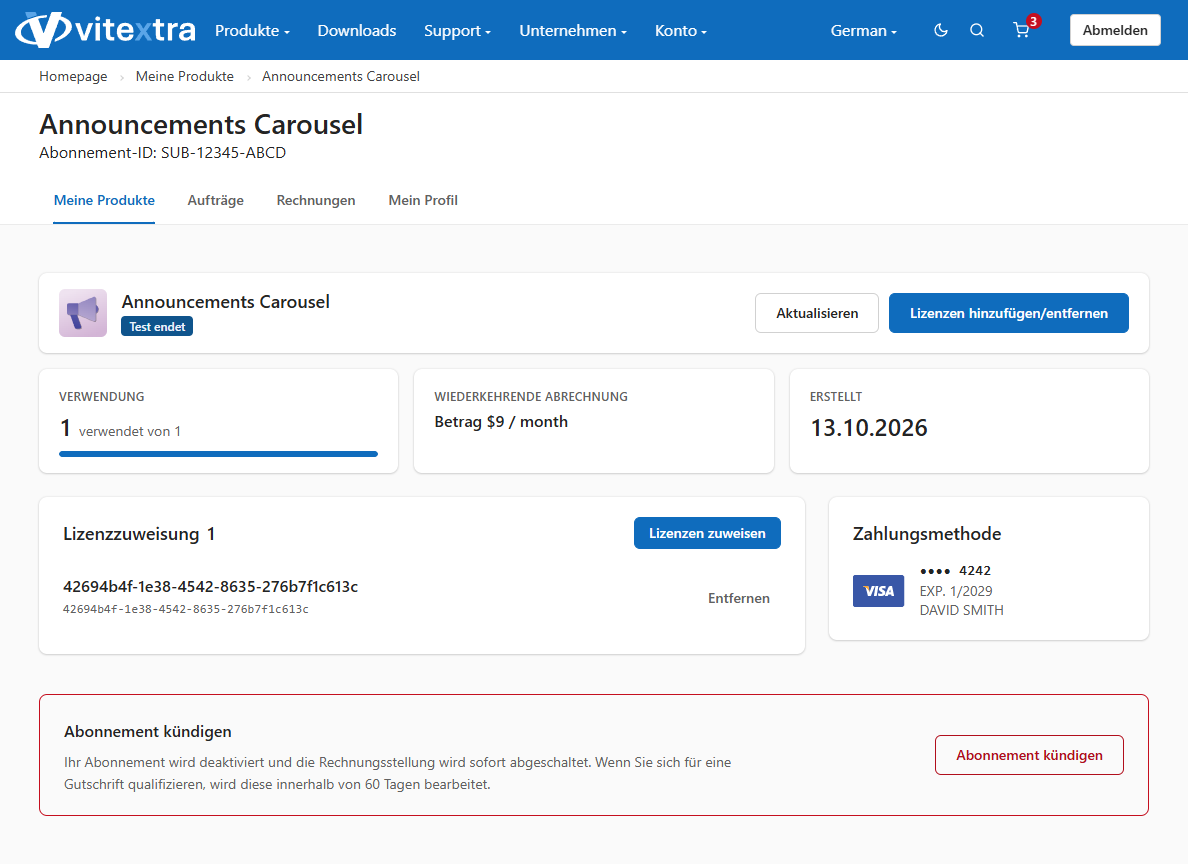Go to Meine Produkte breadcrumb link
The image size is (1188, 864).
point(185,77)
